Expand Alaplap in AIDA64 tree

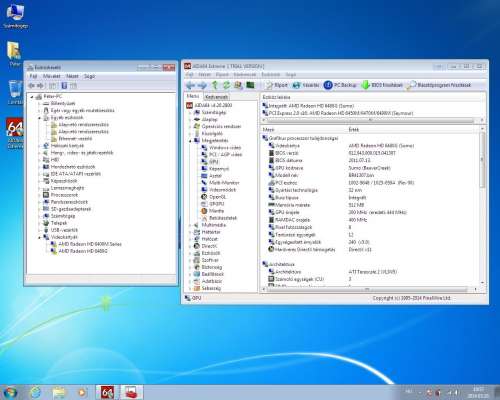point(190,119)
